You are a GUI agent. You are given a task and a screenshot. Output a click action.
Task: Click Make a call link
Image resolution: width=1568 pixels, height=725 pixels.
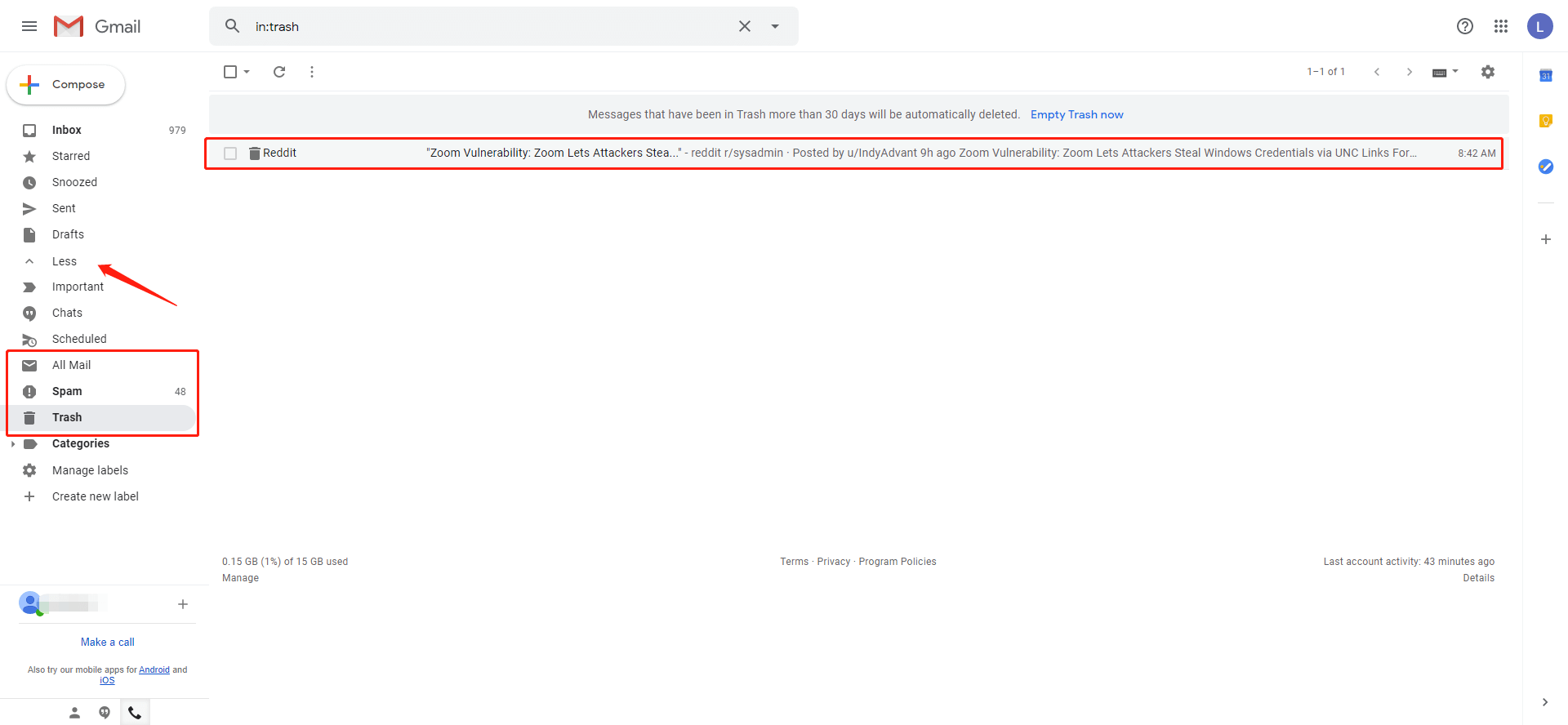pyautogui.click(x=107, y=643)
